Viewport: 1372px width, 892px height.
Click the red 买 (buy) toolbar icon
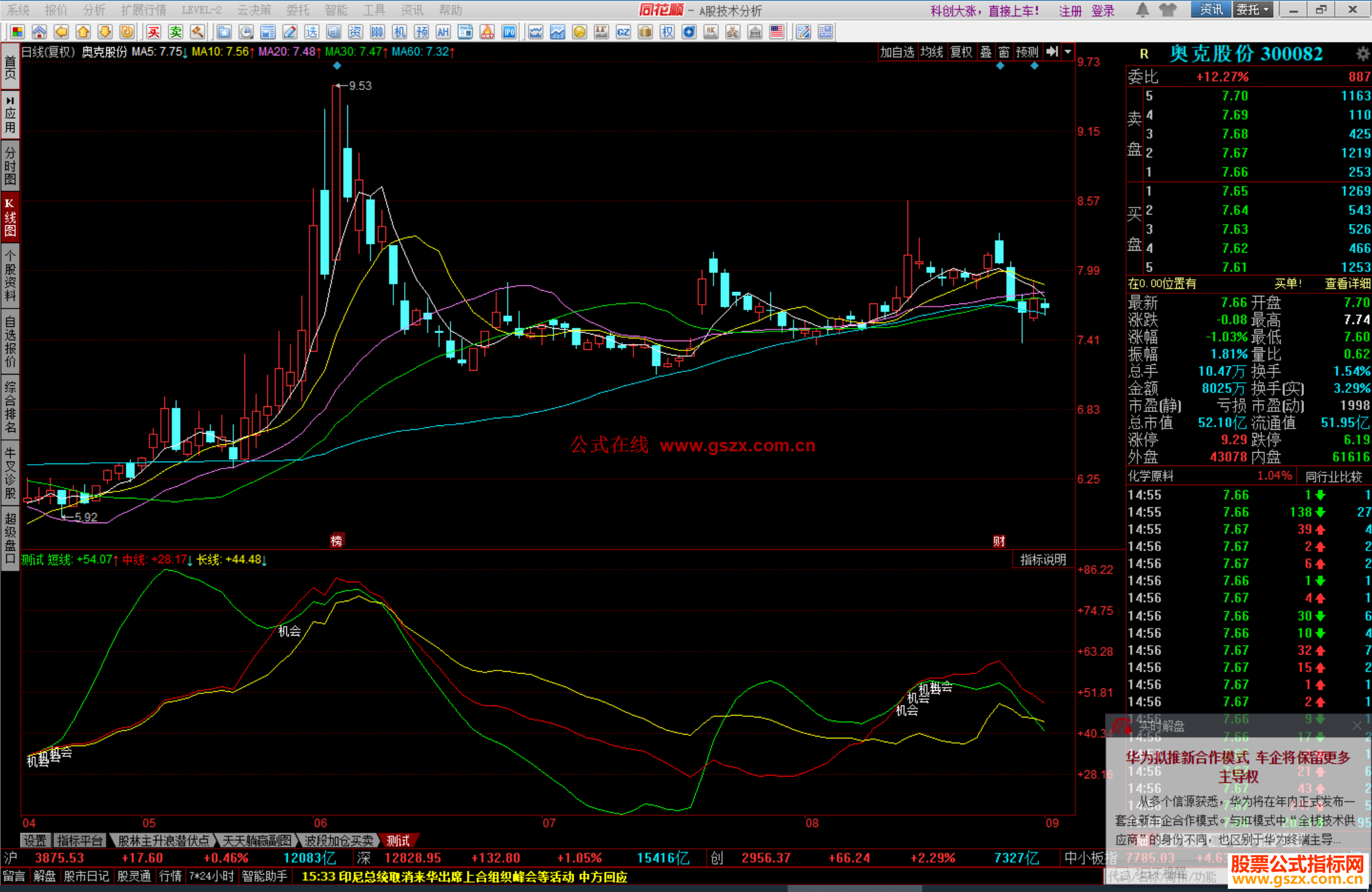[x=154, y=32]
